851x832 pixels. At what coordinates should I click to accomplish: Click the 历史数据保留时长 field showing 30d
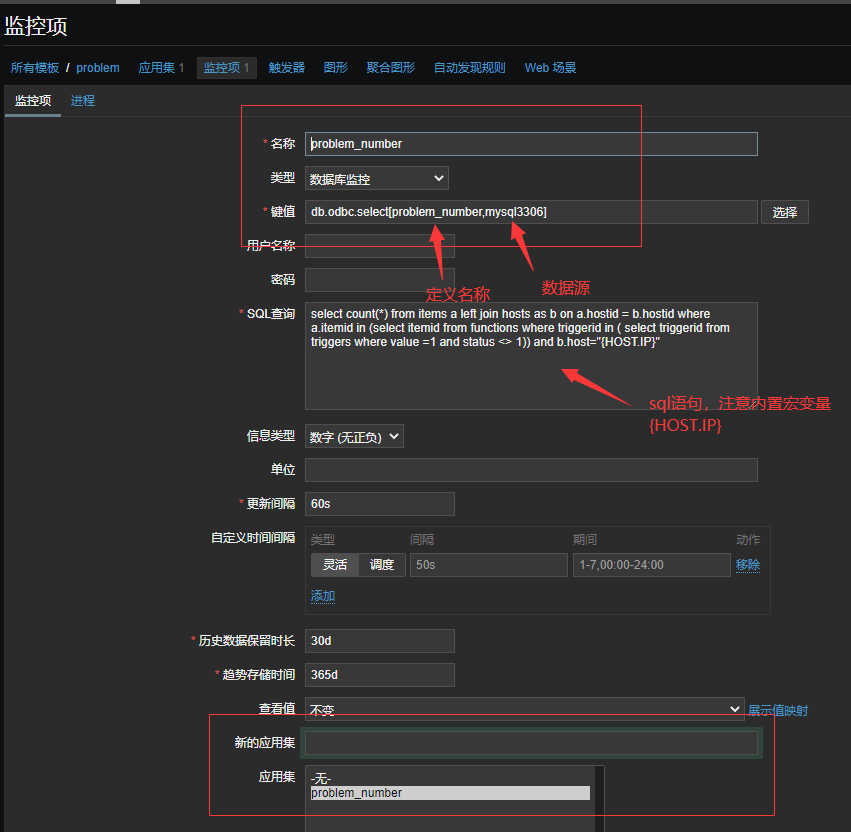coord(380,641)
